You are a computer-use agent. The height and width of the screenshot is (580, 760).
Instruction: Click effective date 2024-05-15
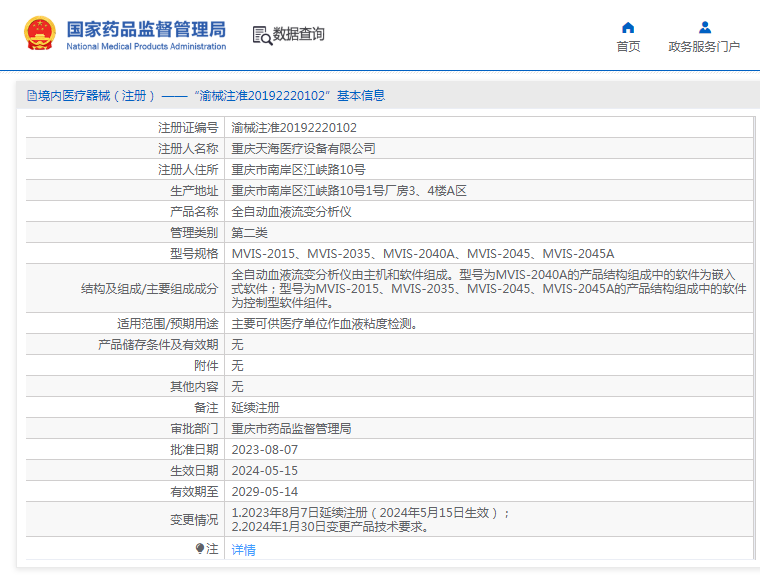(265, 470)
